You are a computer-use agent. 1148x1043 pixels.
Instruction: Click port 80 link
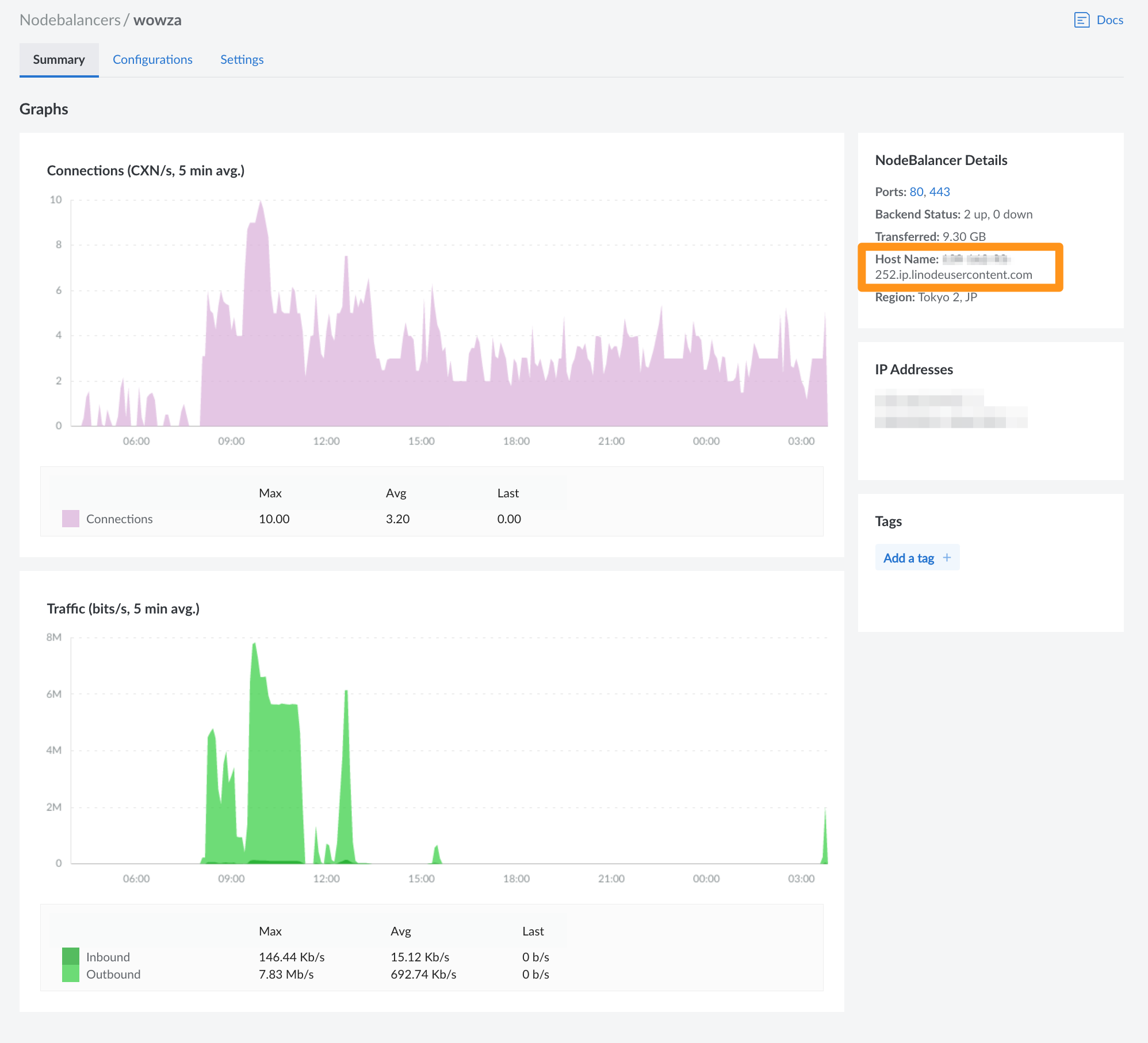point(916,192)
